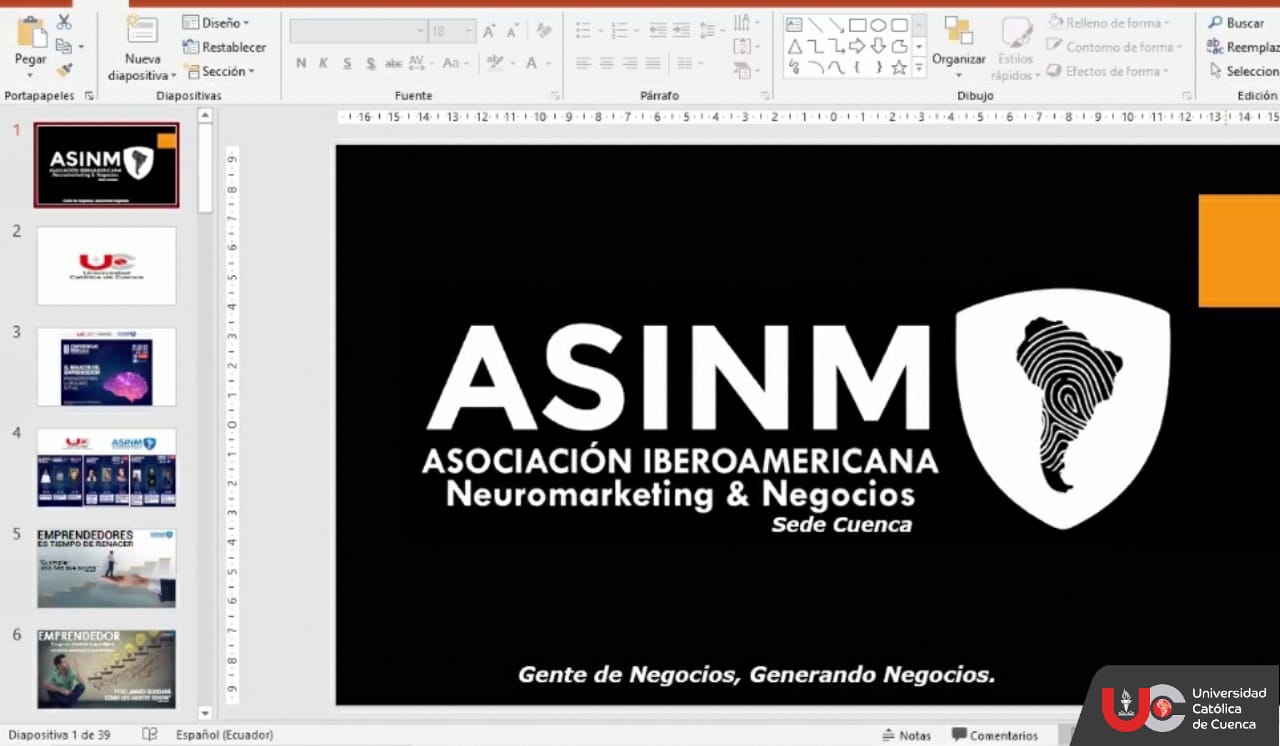The height and width of the screenshot is (746, 1280).
Task: Select the star shape in gallery
Action: point(899,67)
